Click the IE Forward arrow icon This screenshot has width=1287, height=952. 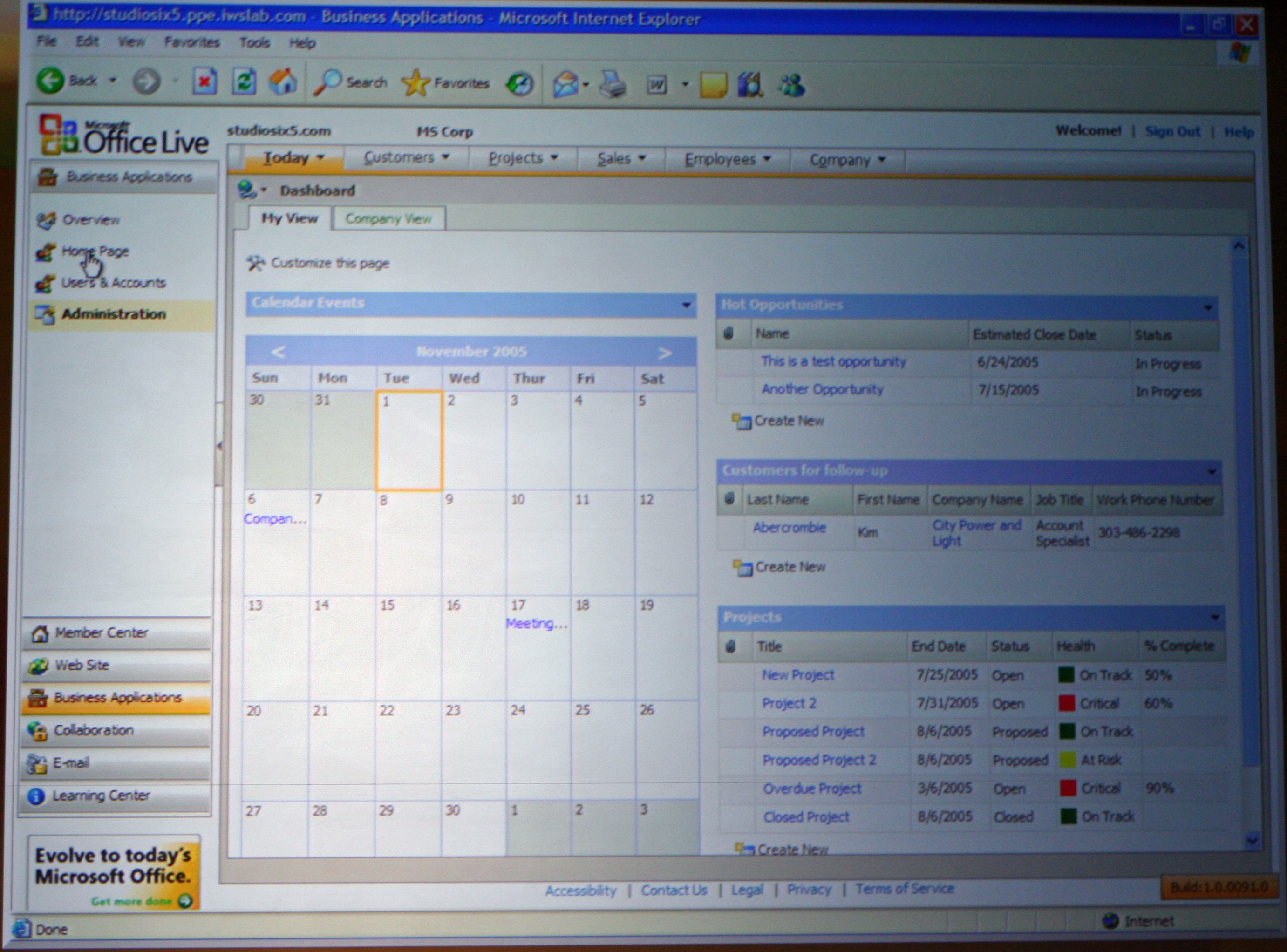click(146, 81)
